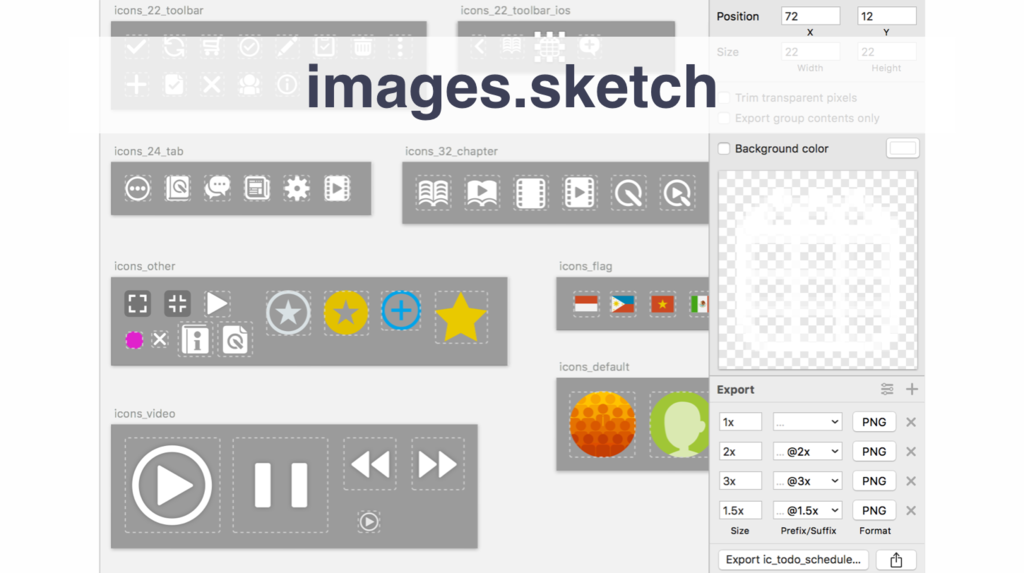The image size is (1024, 573).
Task: Select the info document icon in icons_other
Action: (195, 340)
